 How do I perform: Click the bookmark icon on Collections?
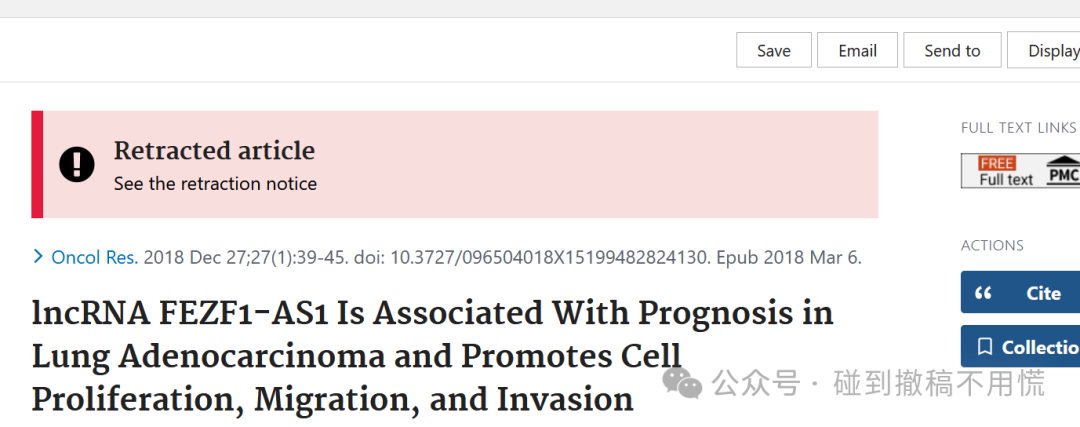click(x=985, y=347)
